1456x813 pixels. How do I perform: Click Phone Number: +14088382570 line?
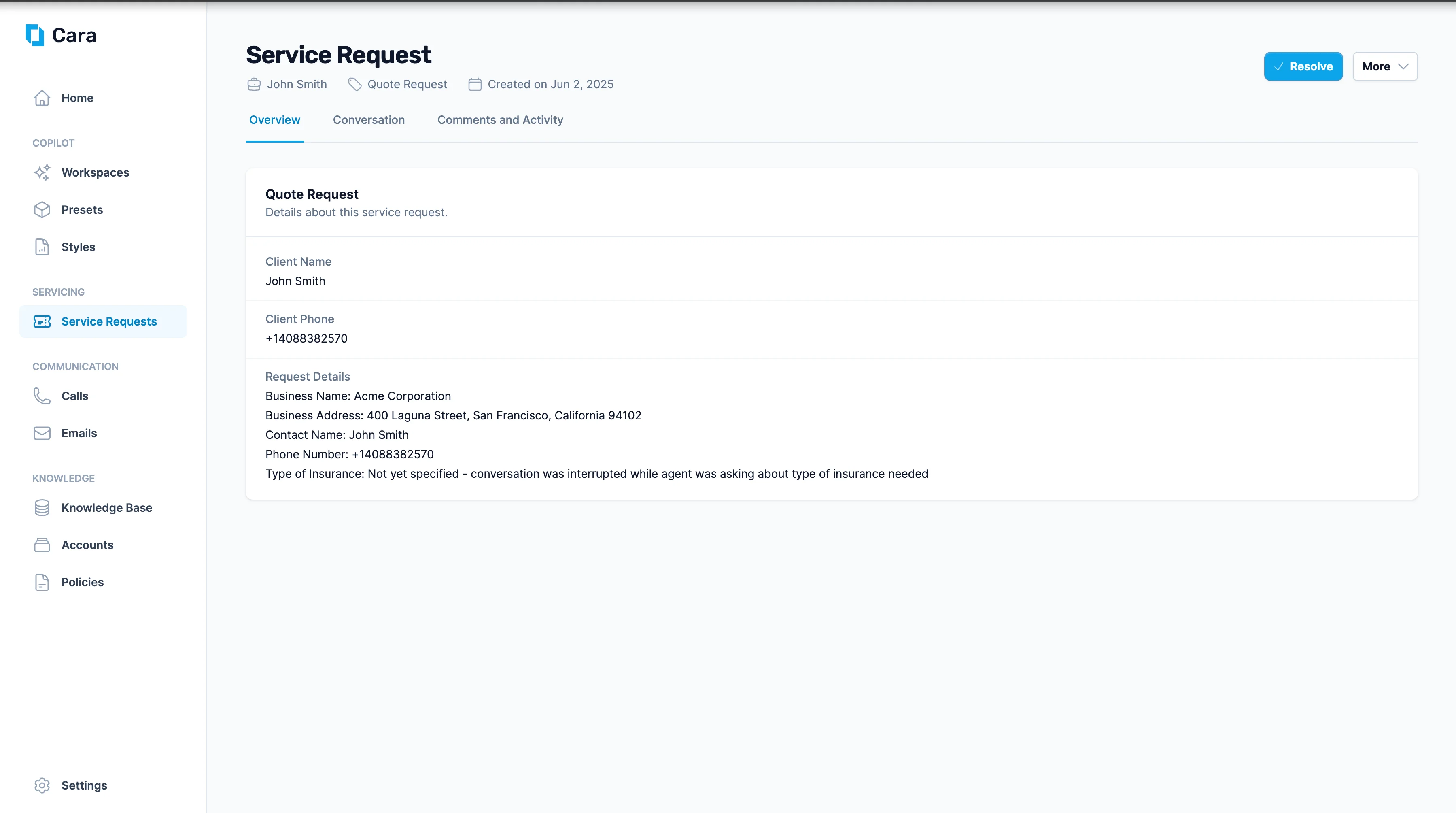[349, 454]
